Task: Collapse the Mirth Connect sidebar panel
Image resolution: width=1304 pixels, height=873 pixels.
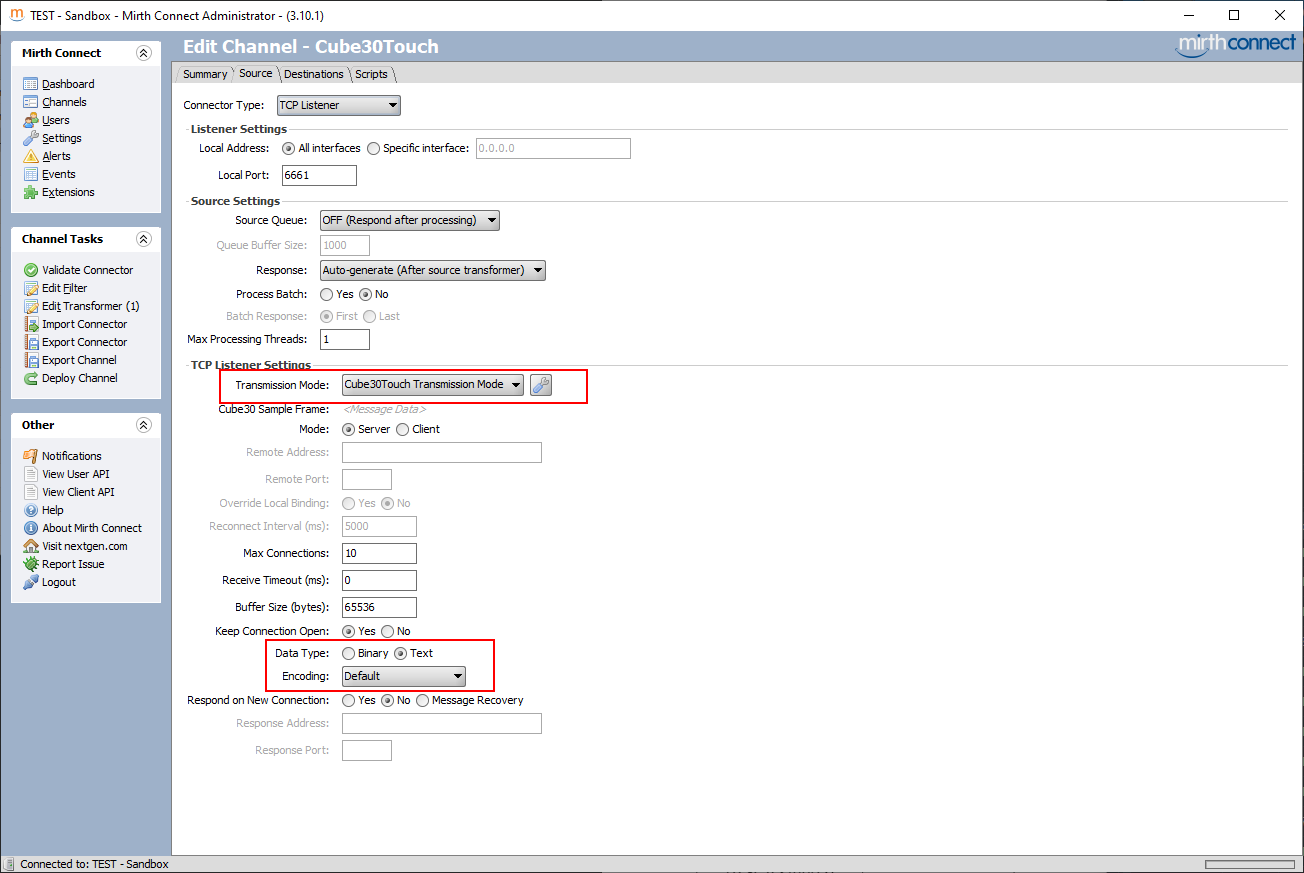Action: coord(143,53)
